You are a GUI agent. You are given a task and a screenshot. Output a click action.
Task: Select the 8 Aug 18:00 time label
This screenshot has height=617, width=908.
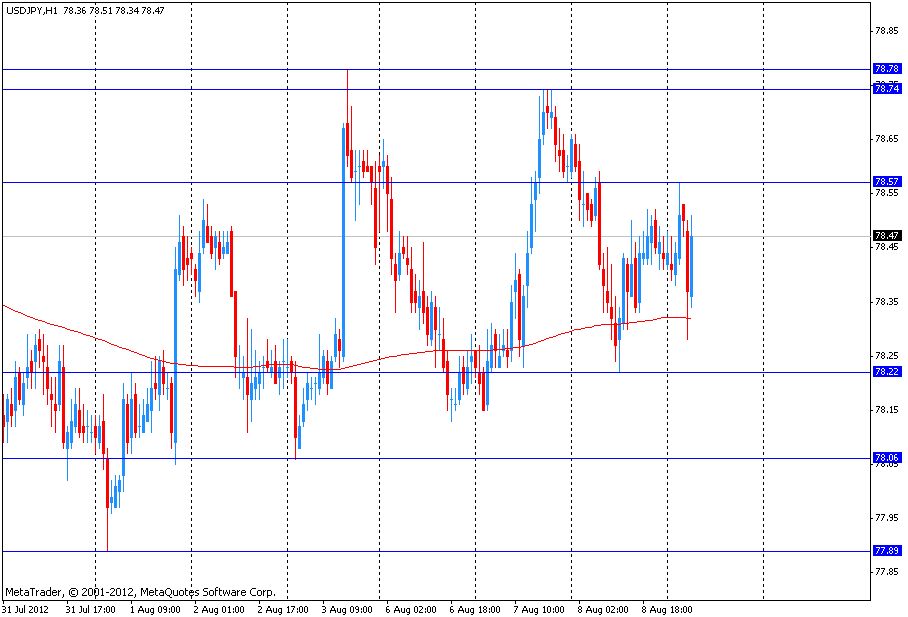[667, 608]
